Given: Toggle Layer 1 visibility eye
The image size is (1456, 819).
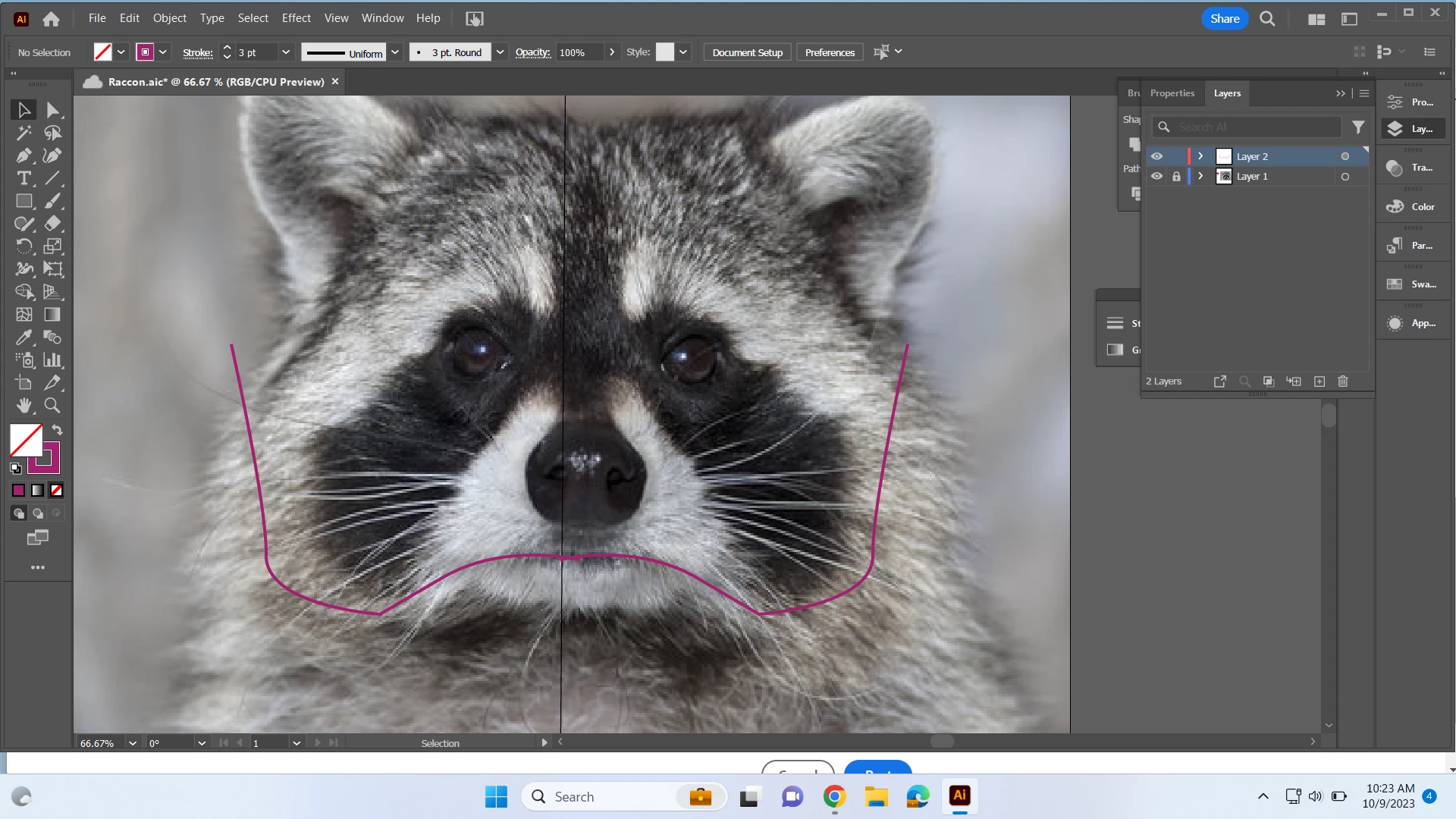Looking at the screenshot, I should (x=1156, y=176).
